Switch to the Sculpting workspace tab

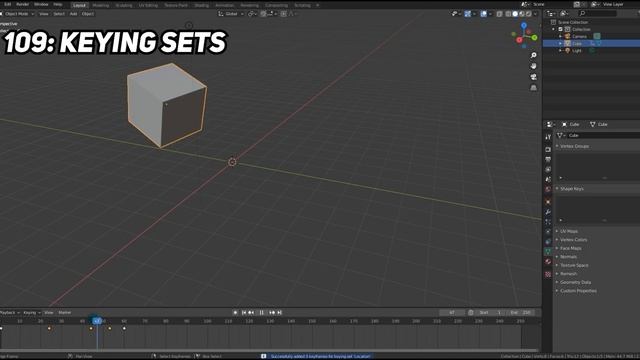click(x=124, y=5)
